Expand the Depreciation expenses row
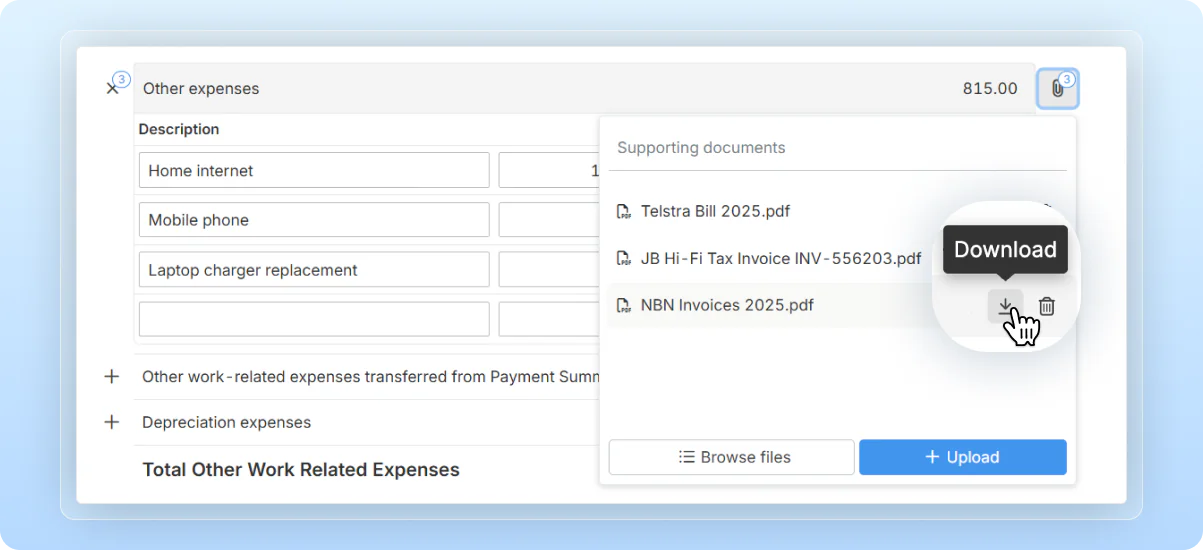The height and width of the screenshot is (550, 1203). [x=111, y=422]
